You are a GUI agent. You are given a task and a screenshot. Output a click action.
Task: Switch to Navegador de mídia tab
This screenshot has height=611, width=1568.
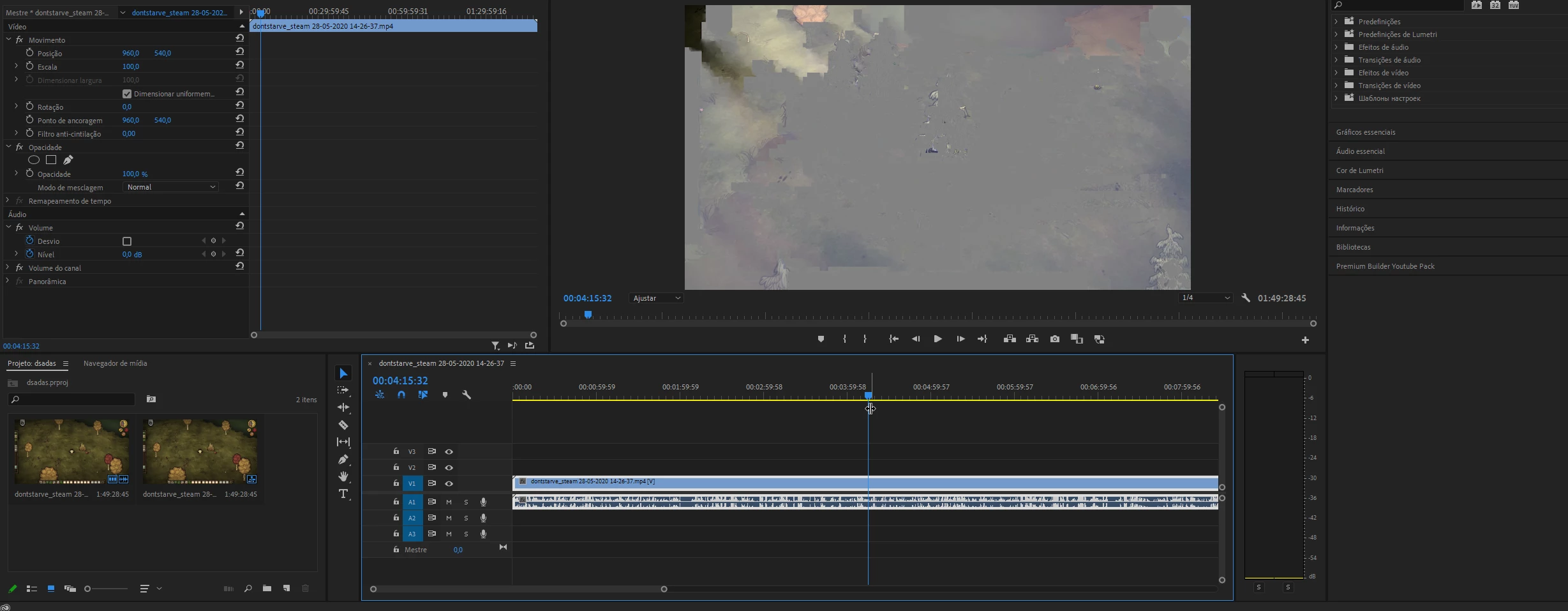click(x=115, y=363)
